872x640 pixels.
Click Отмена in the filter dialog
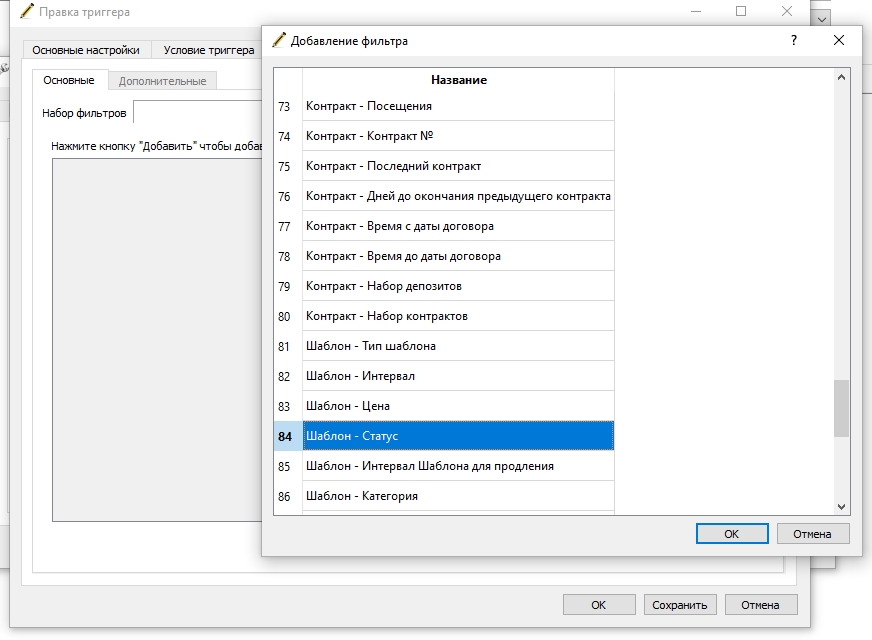click(812, 534)
